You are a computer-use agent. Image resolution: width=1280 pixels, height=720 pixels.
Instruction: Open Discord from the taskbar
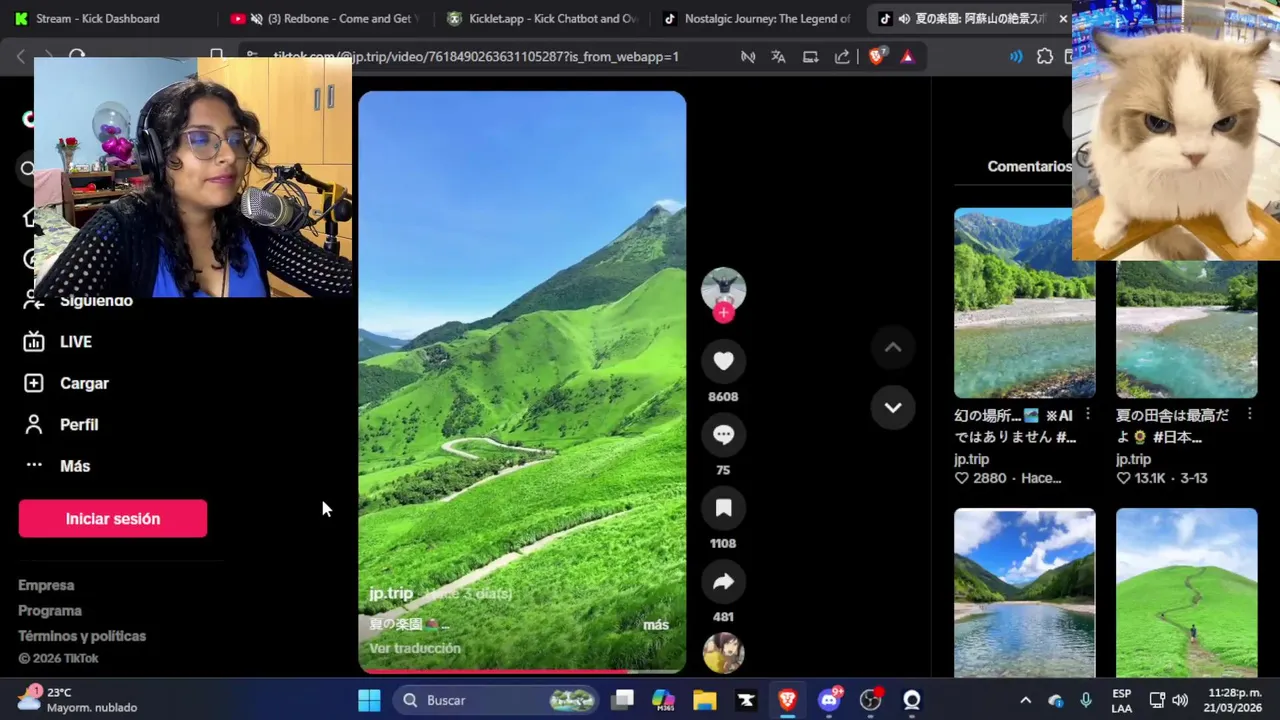pos(829,700)
